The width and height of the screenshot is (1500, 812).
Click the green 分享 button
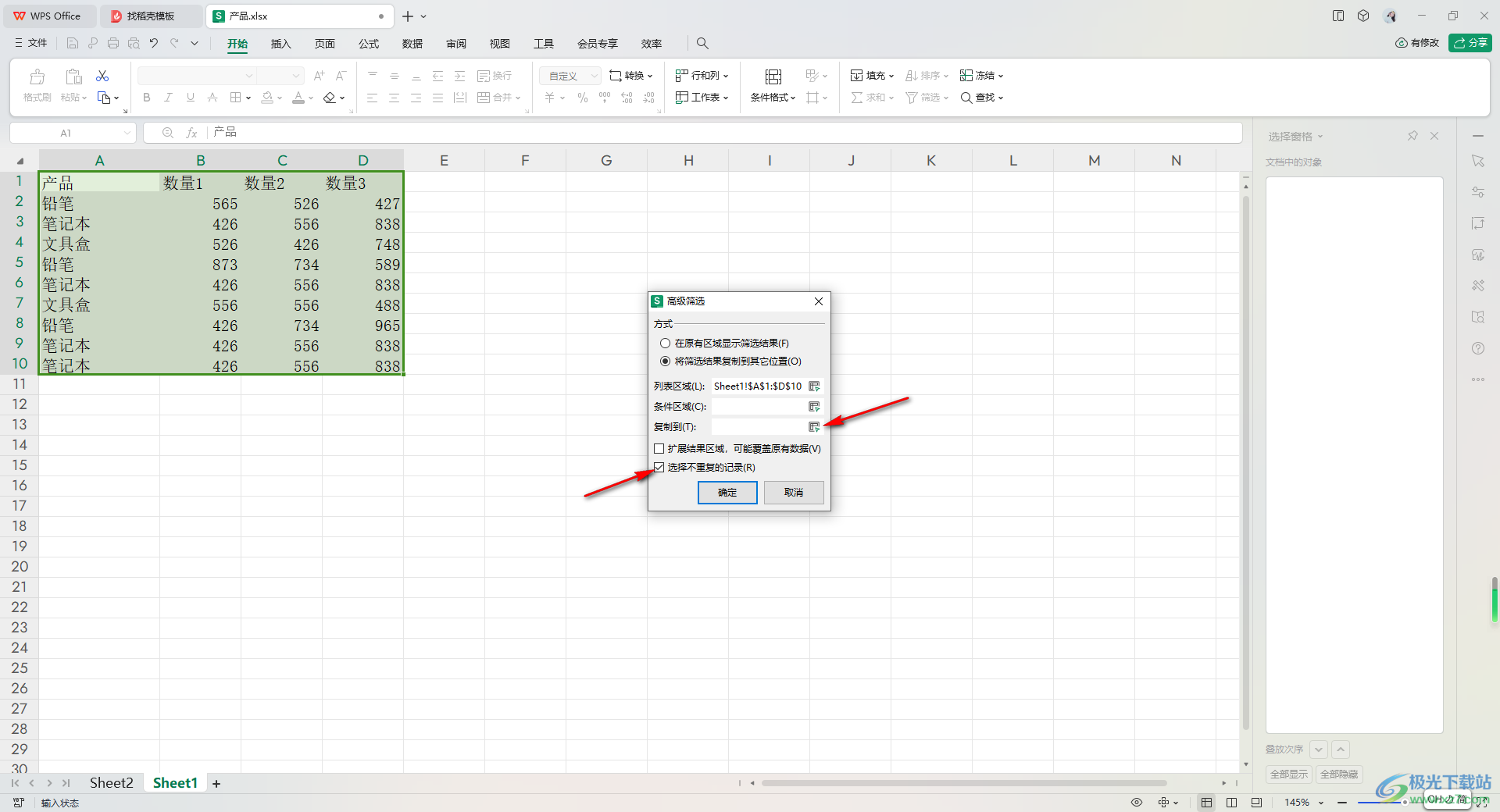(x=1470, y=43)
